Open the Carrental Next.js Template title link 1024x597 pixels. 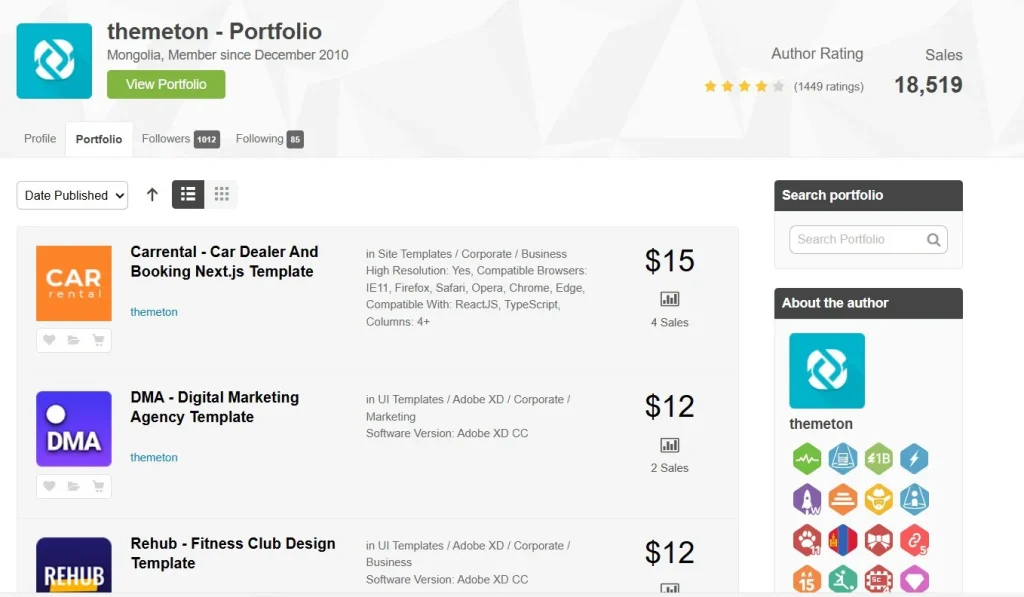coord(224,262)
